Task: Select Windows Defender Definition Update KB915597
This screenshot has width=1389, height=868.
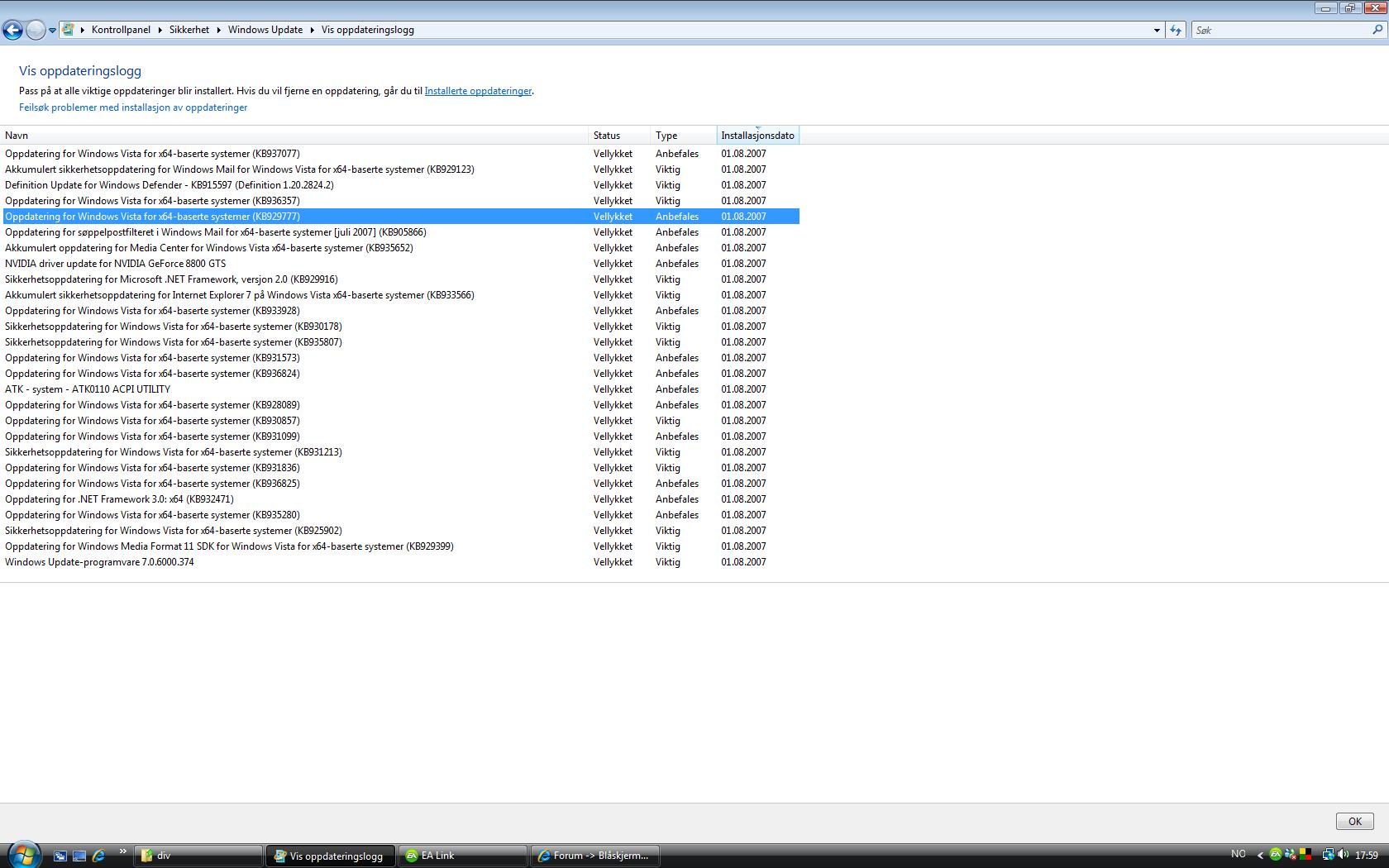Action: coord(401,185)
